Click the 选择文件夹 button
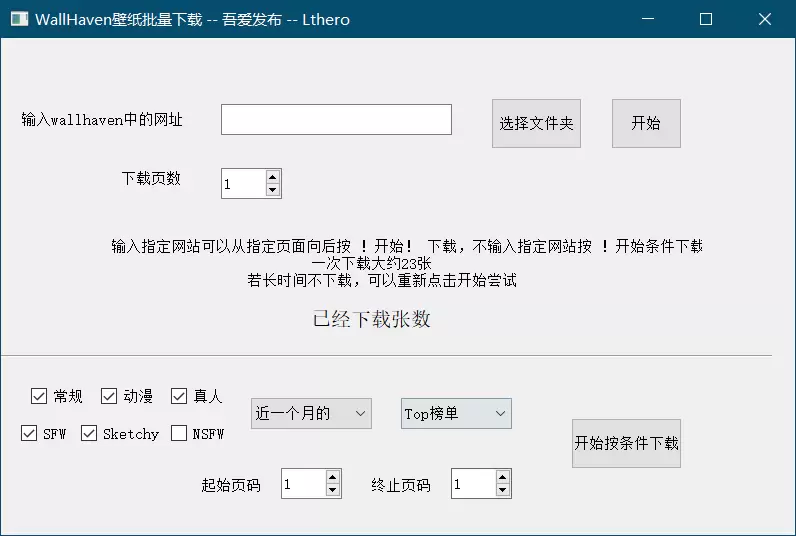The height and width of the screenshot is (536, 796). (x=536, y=123)
